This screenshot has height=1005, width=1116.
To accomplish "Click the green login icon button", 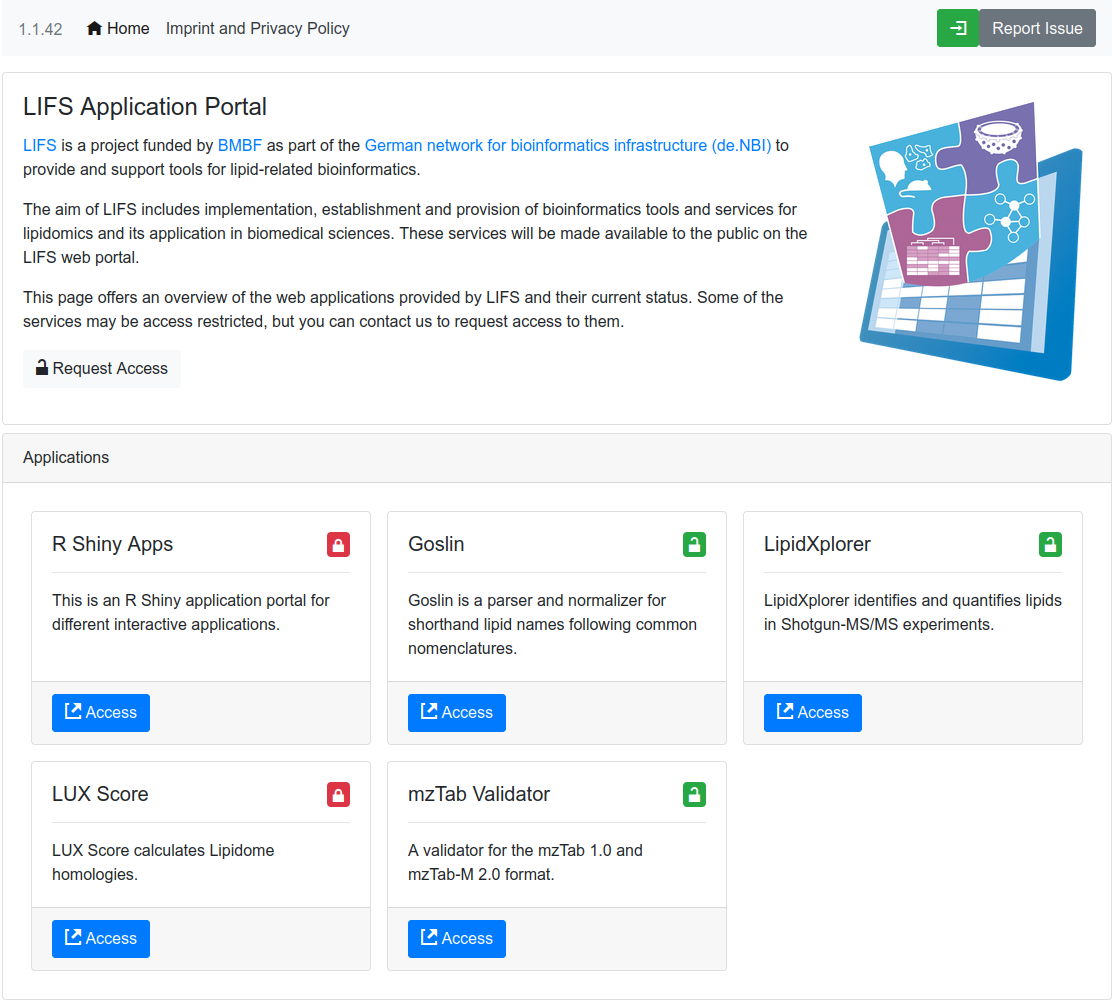I will pos(957,28).
